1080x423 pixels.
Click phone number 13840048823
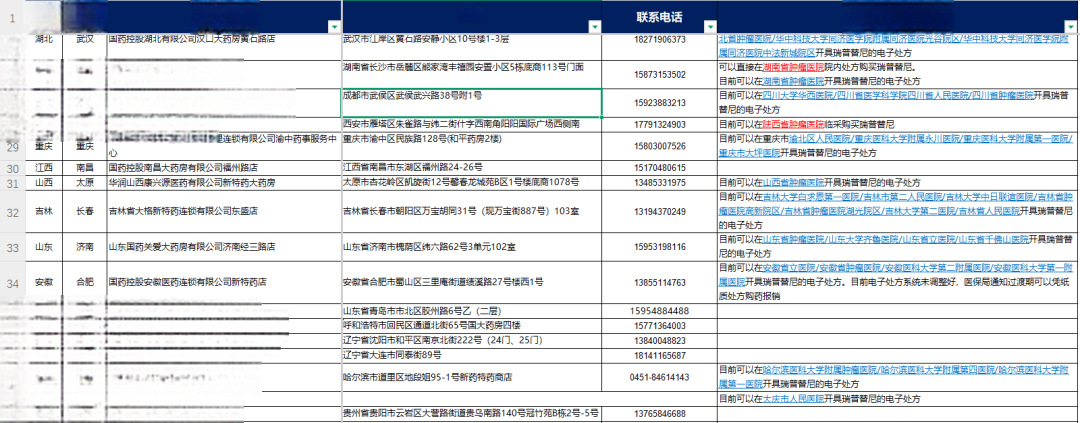[x=660, y=341]
